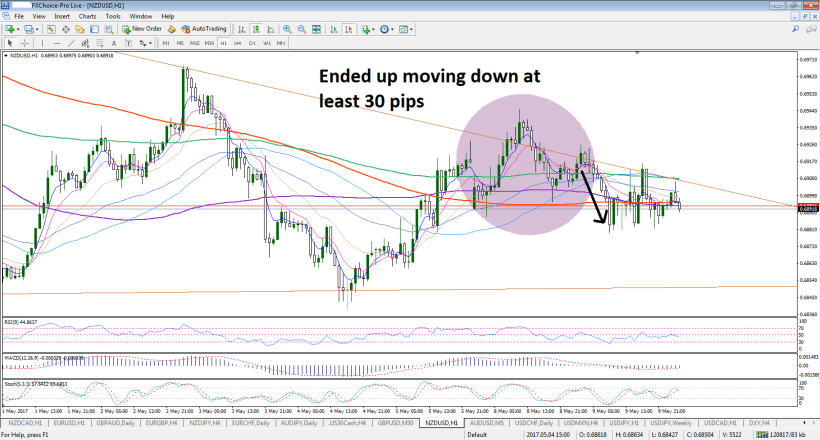Click the RSI(9) indicator label
The height and width of the screenshot is (440, 820).
(21, 322)
